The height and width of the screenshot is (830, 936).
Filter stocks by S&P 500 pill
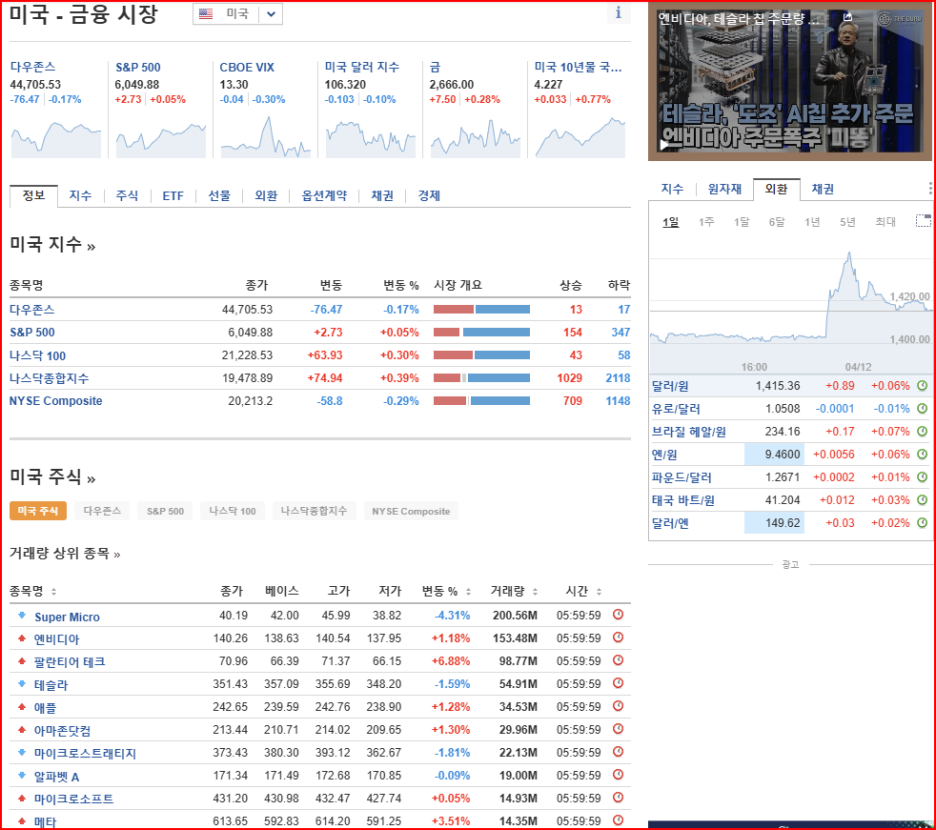click(165, 511)
